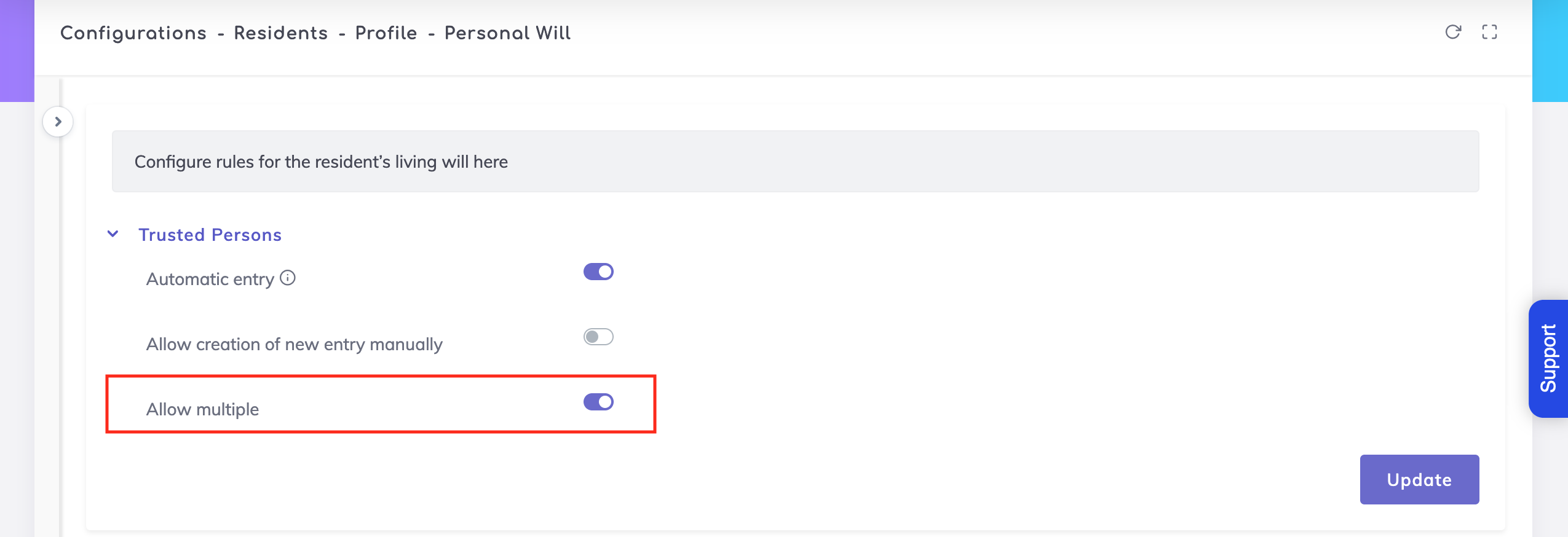Click the Trusted Persons section heading
This screenshot has width=1568, height=537.
(x=210, y=235)
